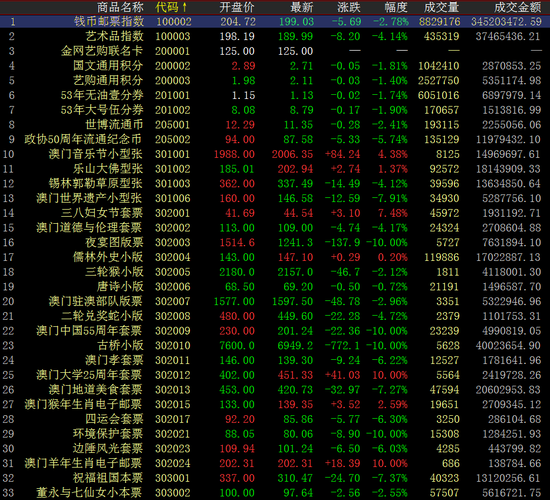
Task: Select 古桥小版 row
Action: pos(275,346)
